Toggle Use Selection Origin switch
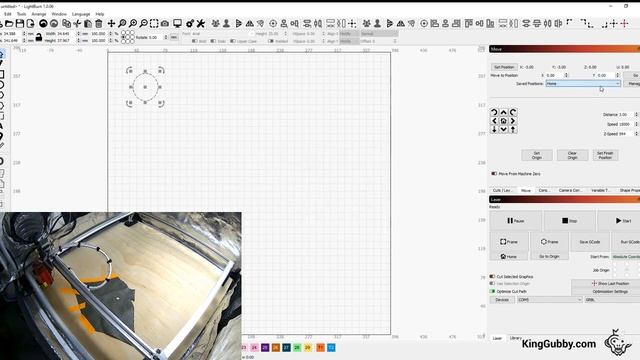This screenshot has height=360, width=640. (492, 283)
